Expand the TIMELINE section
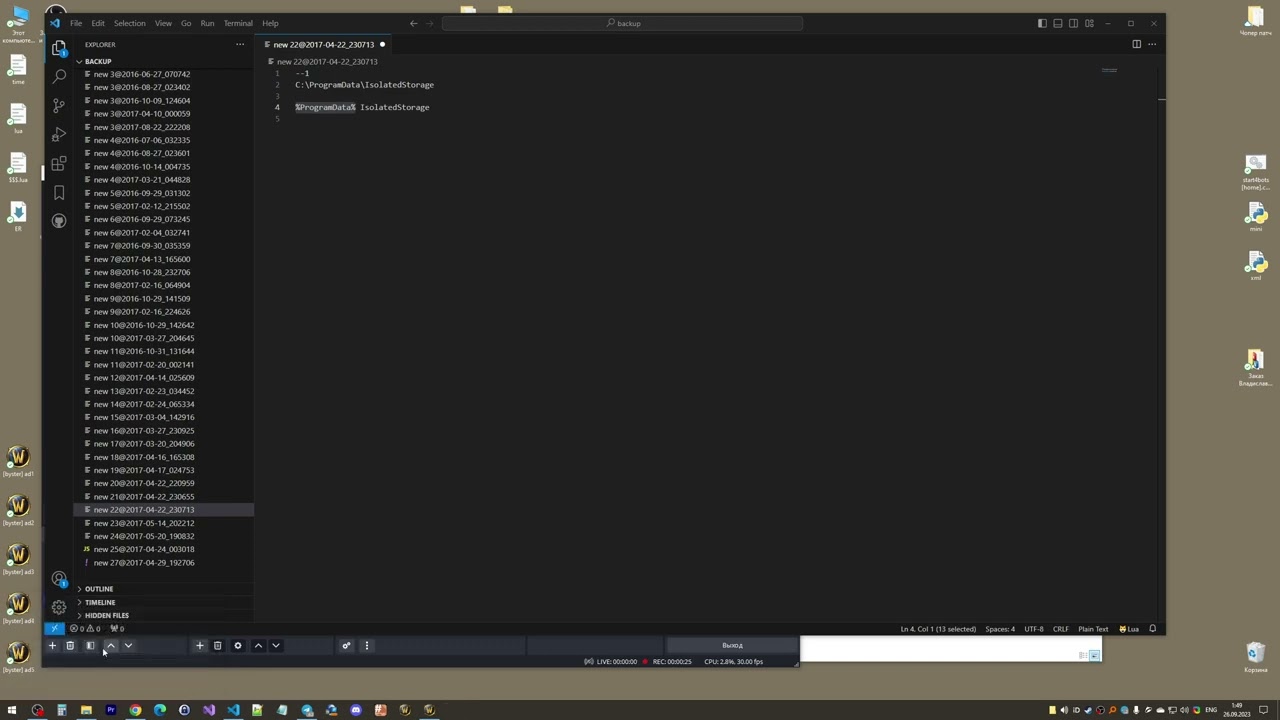Viewport: 1280px width, 720px height. pyautogui.click(x=164, y=602)
